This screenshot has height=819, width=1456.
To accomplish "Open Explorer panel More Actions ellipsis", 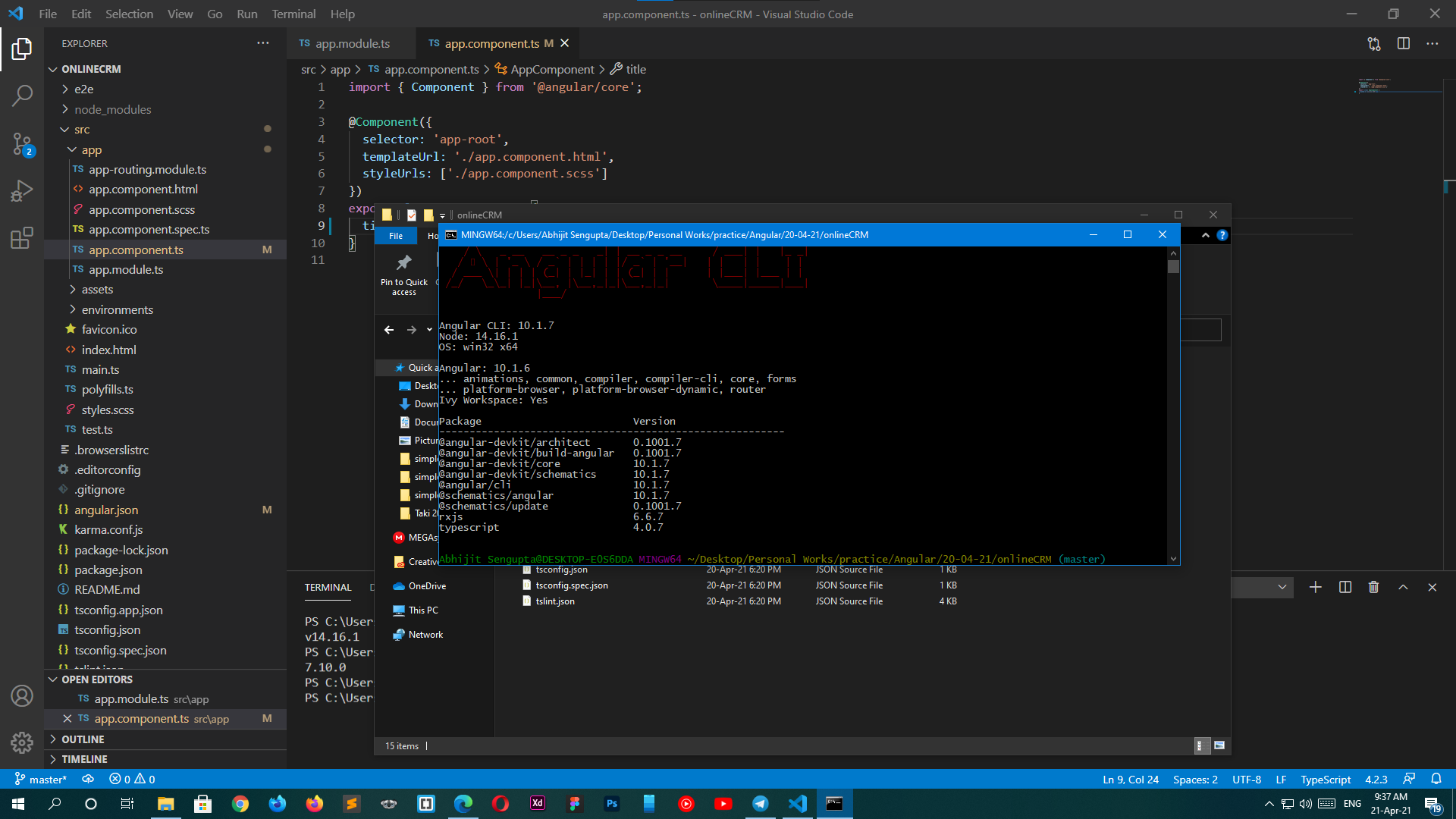I will click(x=263, y=43).
